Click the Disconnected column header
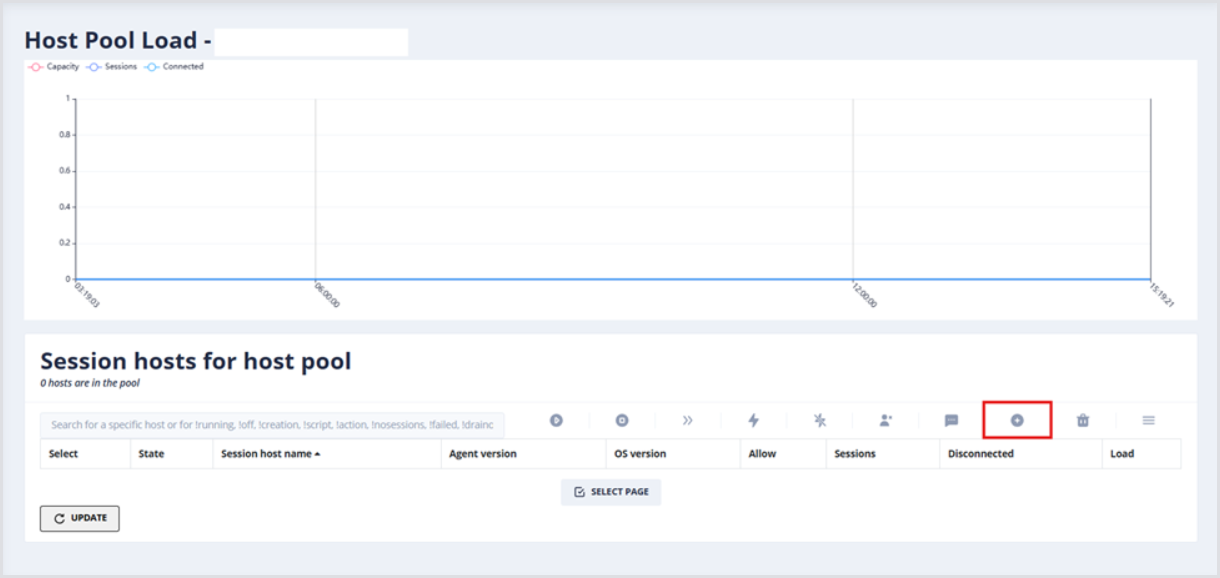 (x=980, y=454)
